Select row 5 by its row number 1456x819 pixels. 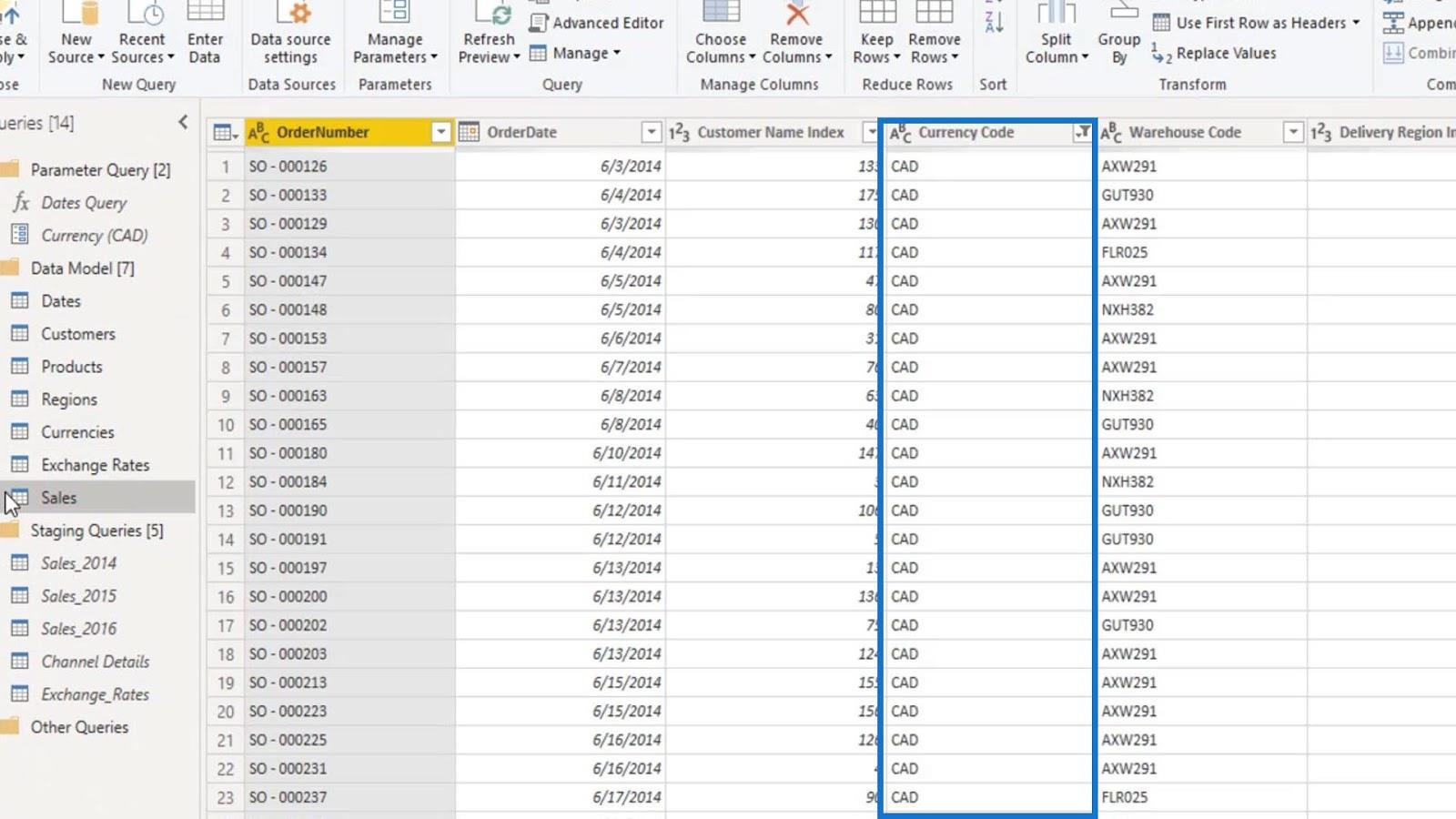click(225, 281)
